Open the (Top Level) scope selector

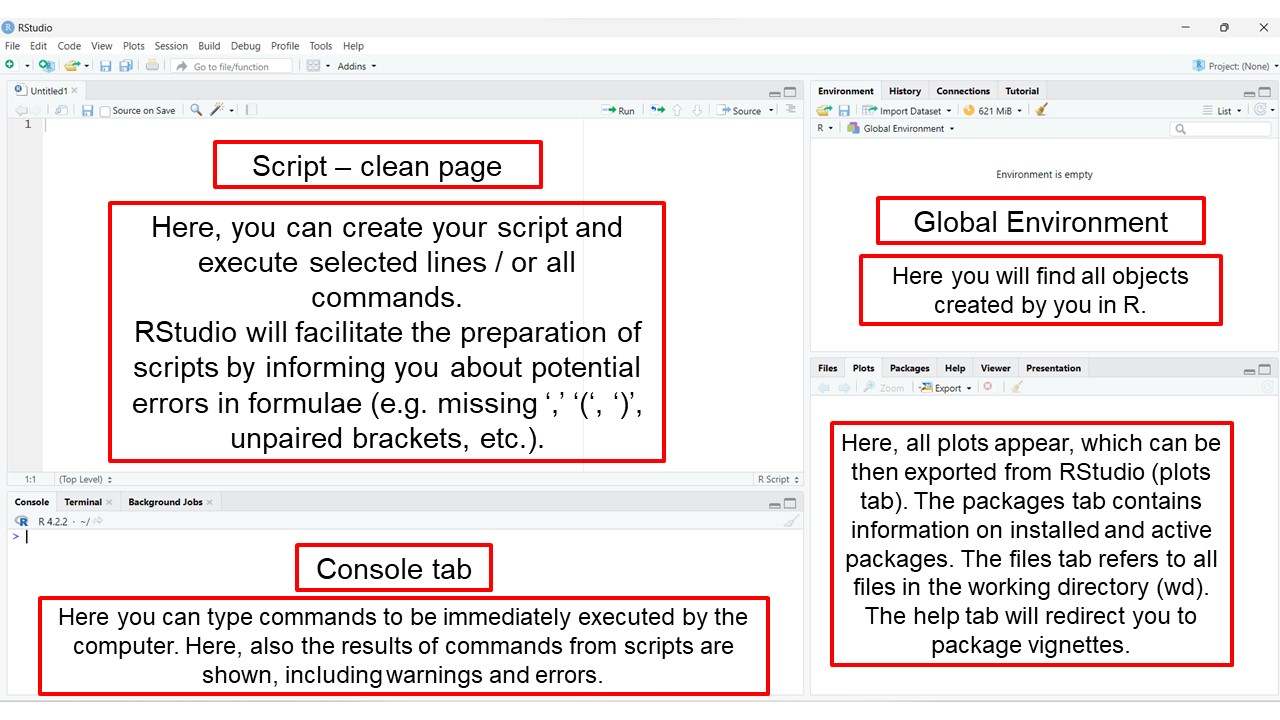click(x=85, y=480)
